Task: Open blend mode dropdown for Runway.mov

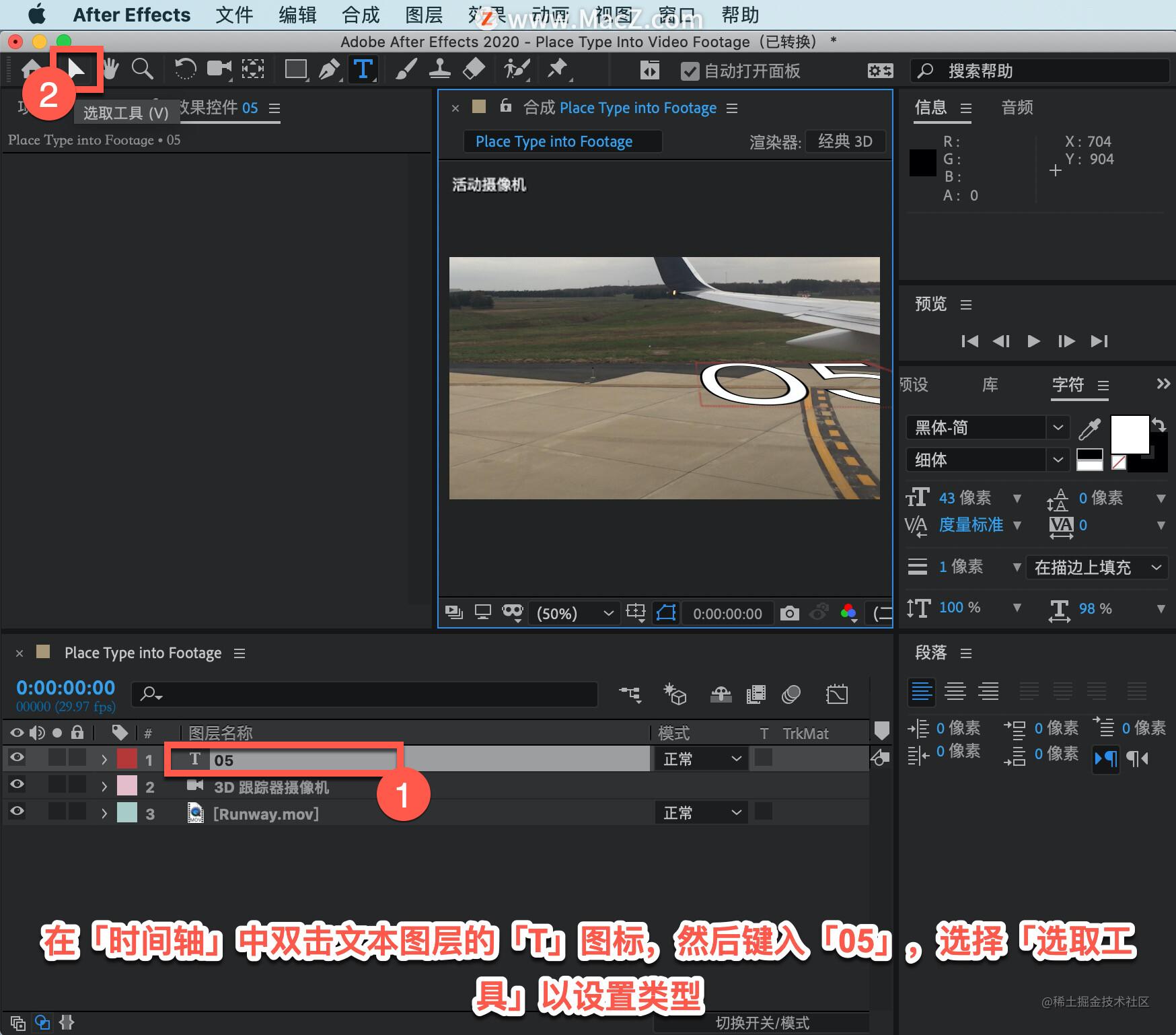Action: click(702, 813)
